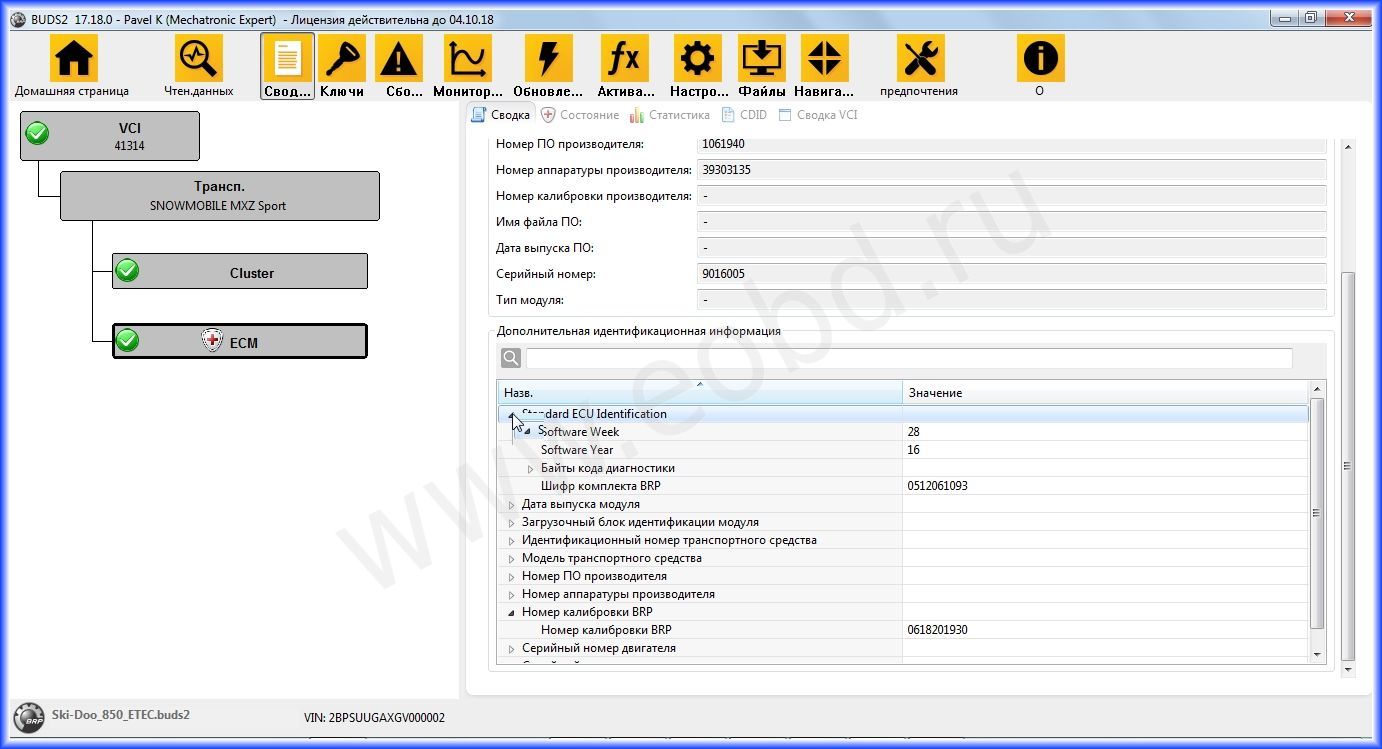Open the Файлы download icon

pyautogui.click(x=762, y=58)
